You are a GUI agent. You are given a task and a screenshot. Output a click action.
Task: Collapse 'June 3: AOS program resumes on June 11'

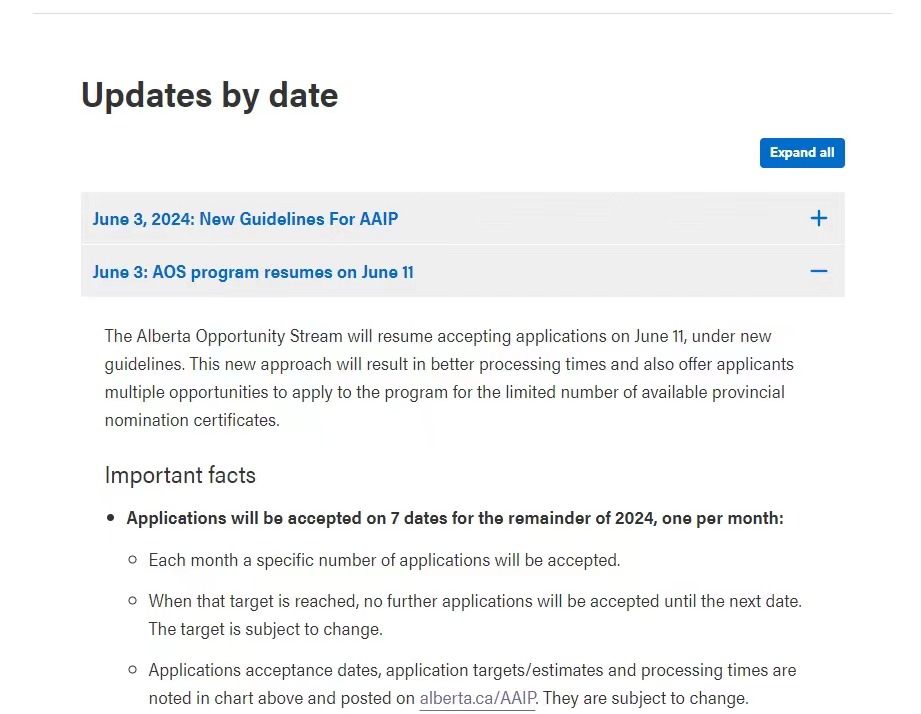coord(463,271)
